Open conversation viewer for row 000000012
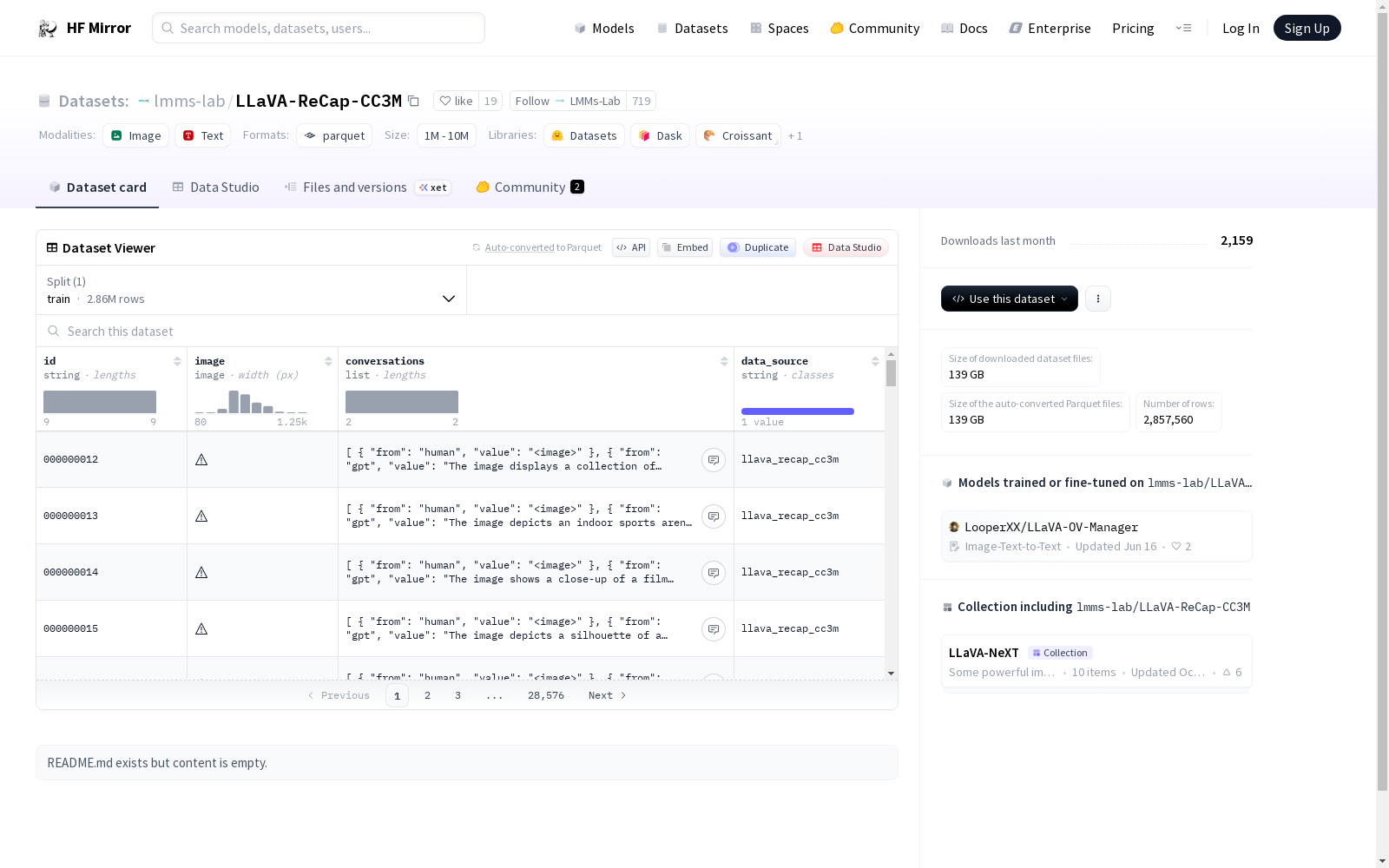1389x868 pixels. (714, 460)
